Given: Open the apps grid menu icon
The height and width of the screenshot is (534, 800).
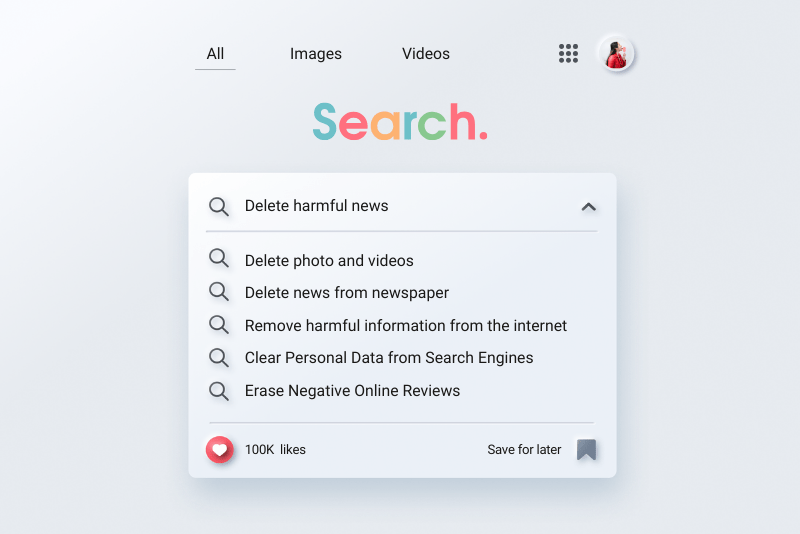Looking at the screenshot, I should (568, 54).
